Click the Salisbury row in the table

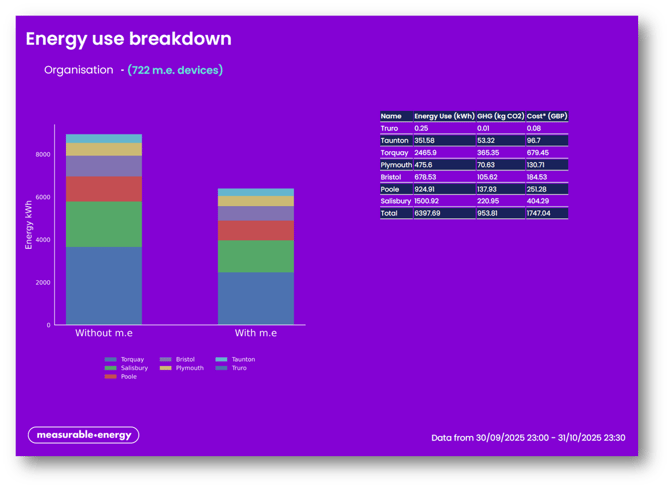[x=474, y=201]
